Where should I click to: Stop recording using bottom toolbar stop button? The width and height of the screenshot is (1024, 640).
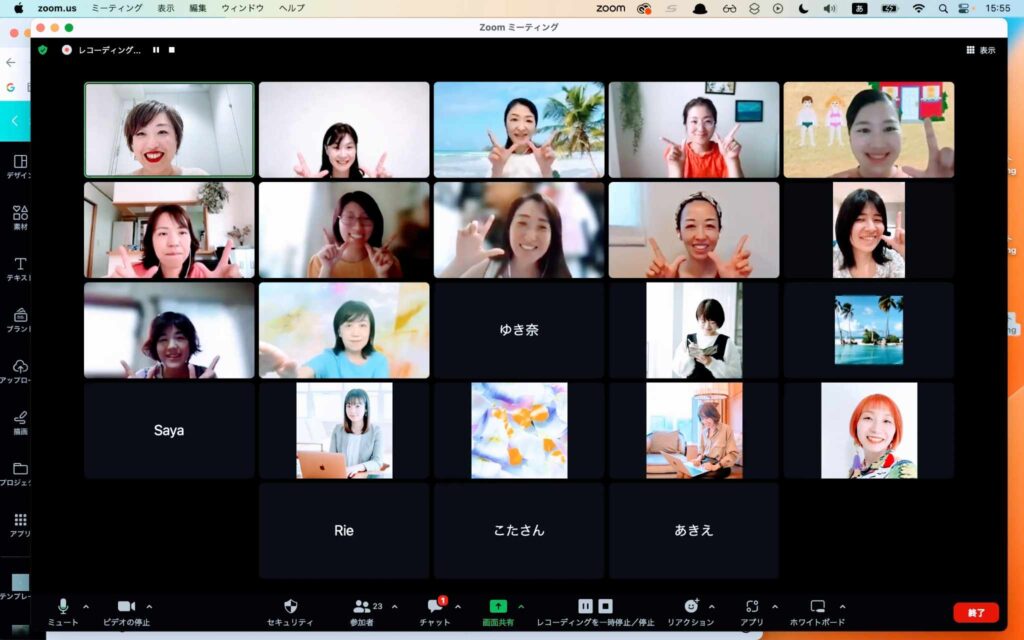click(x=606, y=606)
